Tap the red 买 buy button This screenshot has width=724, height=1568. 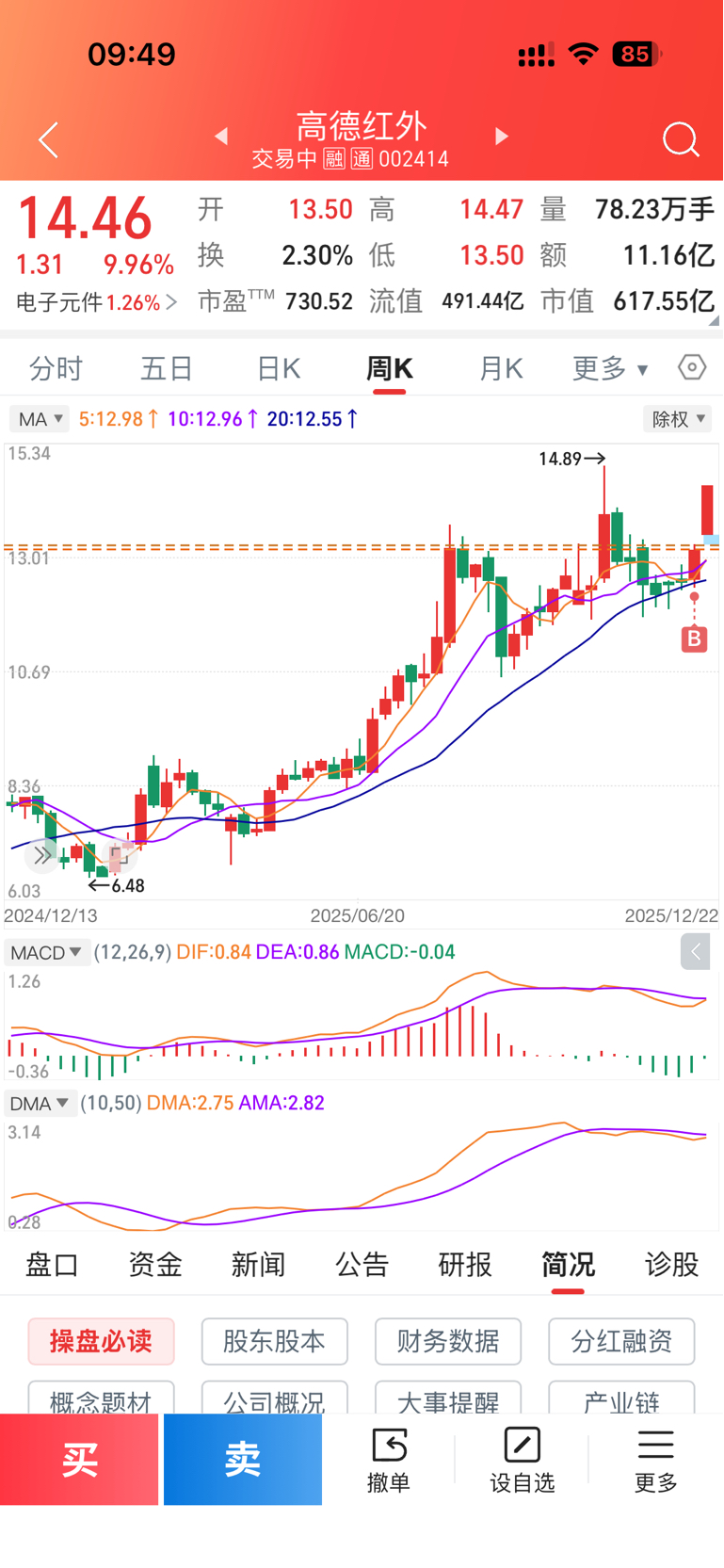pyautogui.click(x=79, y=1460)
